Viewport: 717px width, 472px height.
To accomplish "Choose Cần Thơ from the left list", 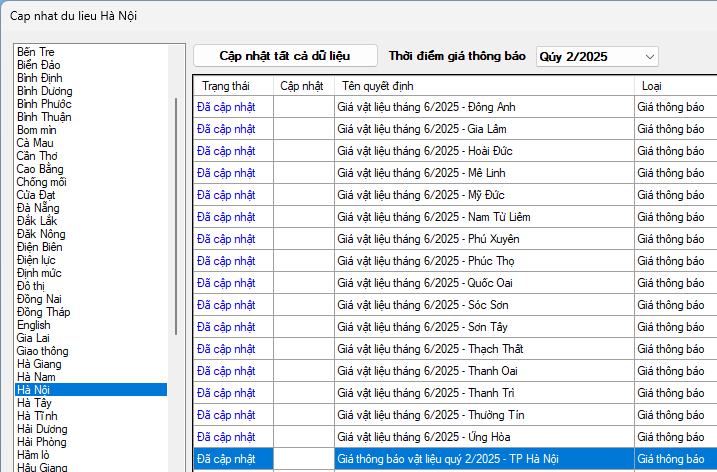I will [38, 156].
